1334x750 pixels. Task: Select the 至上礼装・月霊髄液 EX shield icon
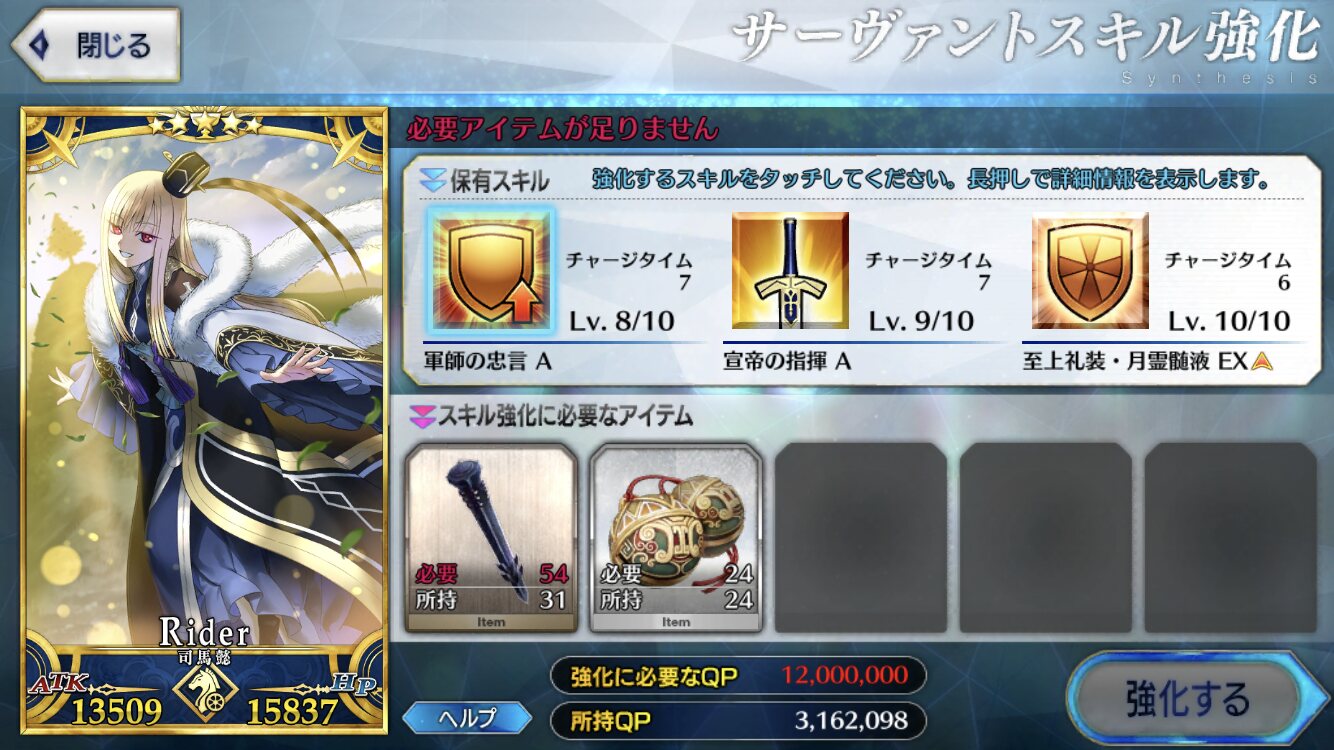tap(1090, 270)
